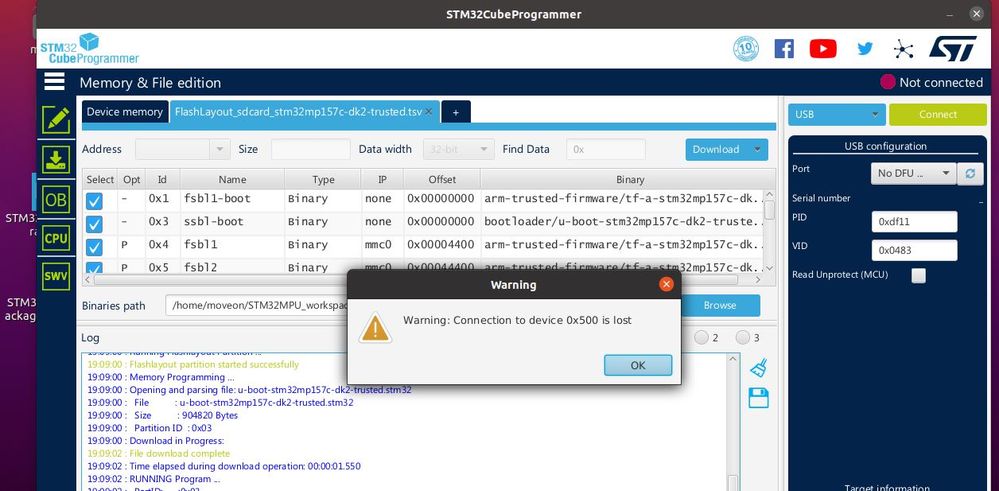The image size is (999, 491).
Task: Click the Id column header
Action: (x=162, y=180)
